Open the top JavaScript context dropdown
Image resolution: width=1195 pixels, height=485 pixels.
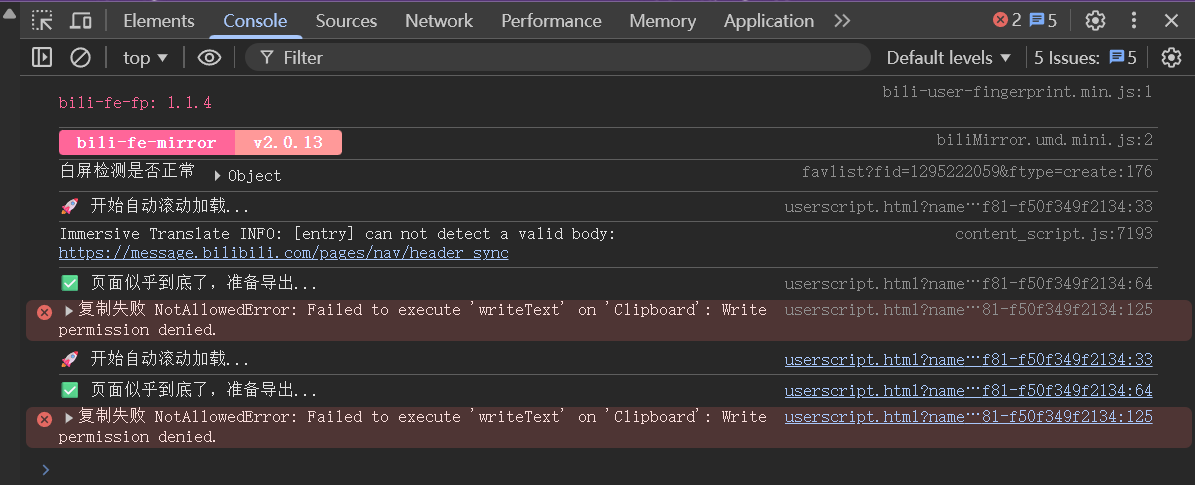(145, 58)
